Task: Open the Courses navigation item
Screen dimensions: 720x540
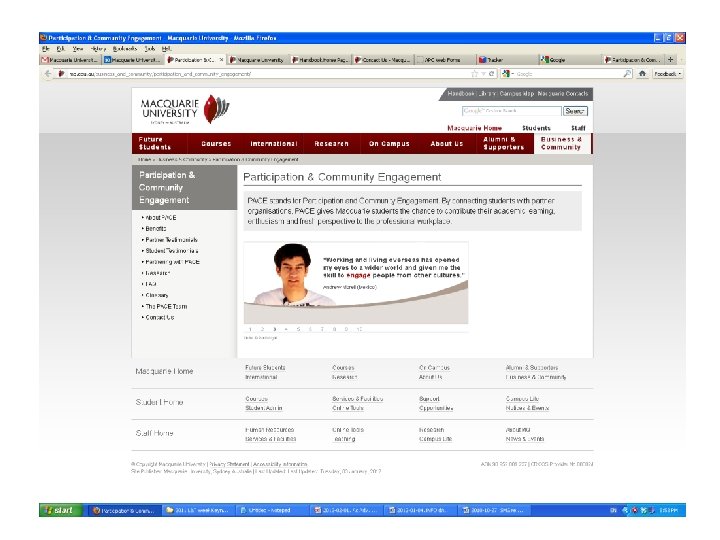Action: [216, 144]
